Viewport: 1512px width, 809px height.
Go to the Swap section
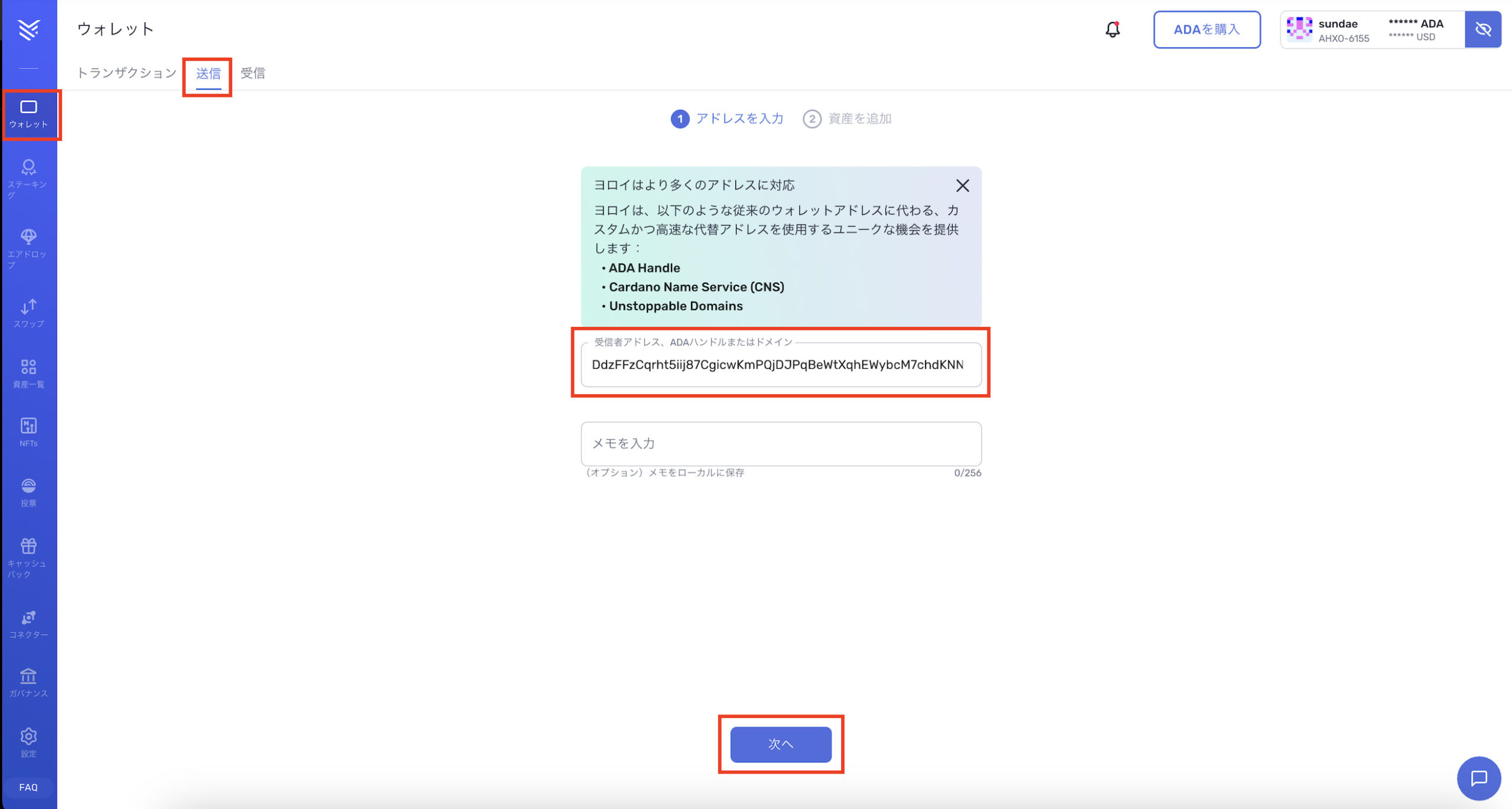28,313
